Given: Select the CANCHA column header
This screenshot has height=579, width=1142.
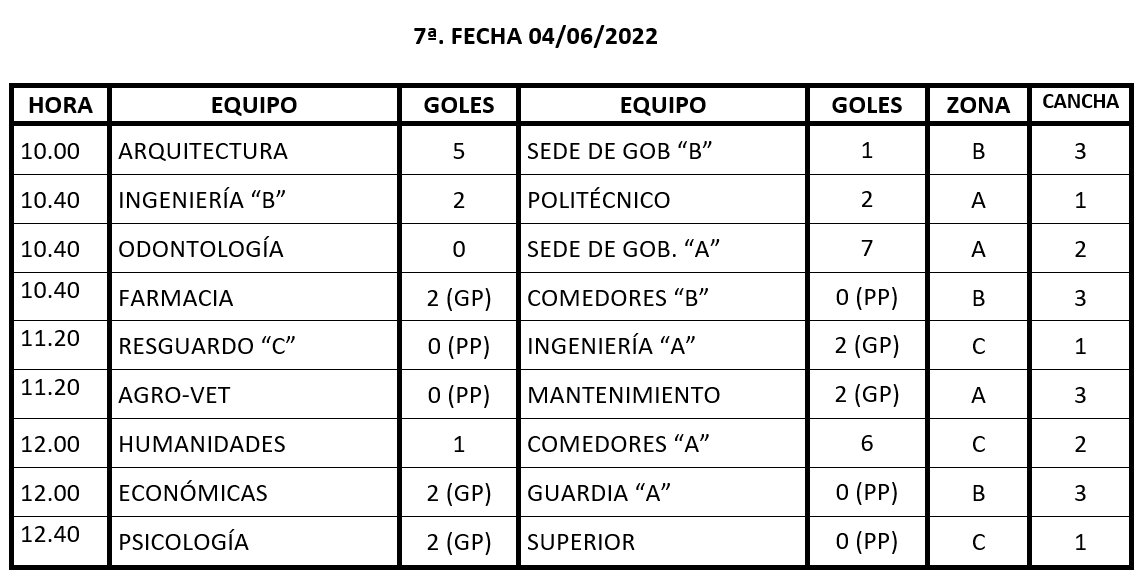Looking at the screenshot, I should [x=1080, y=105].
